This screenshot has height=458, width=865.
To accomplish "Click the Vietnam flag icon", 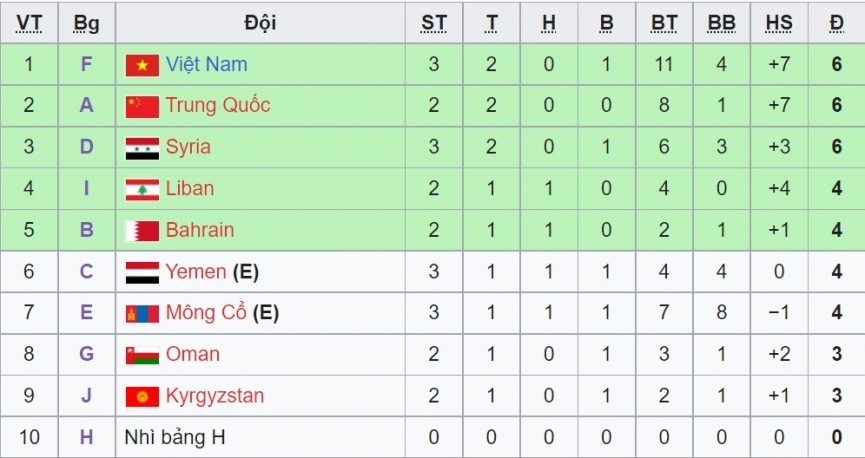I will [142, 66].
